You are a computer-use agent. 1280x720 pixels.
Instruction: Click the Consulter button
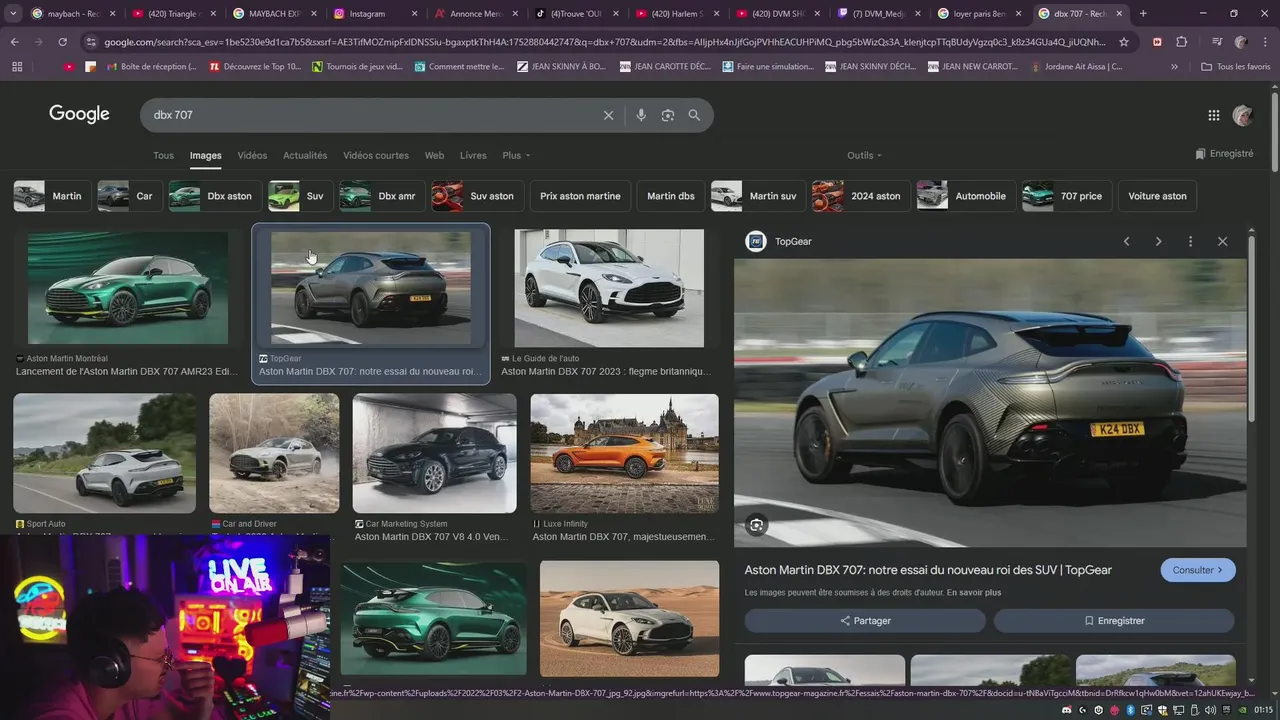(1198, 570)
